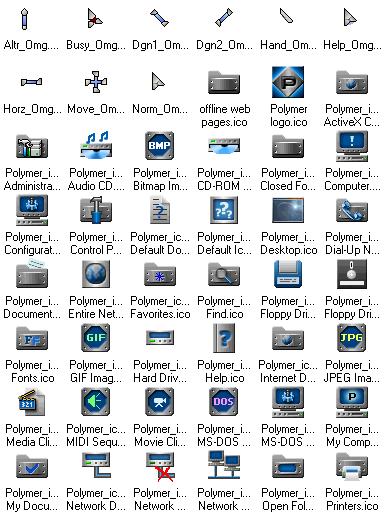Click the Dgn2_Om diagonal cursor icon

[x=224, y=18]
